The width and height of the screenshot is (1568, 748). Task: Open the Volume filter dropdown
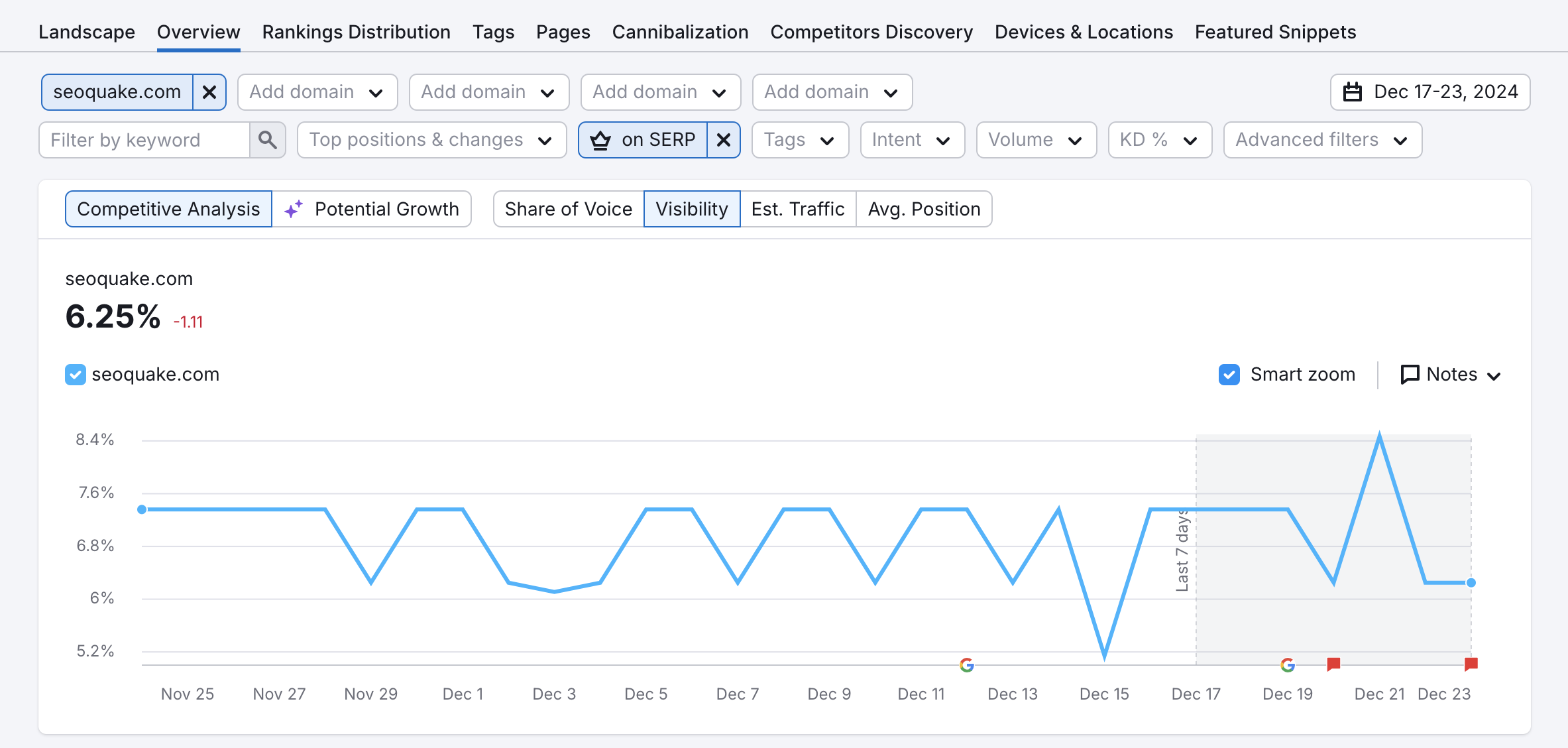(x=1034, y=140)
